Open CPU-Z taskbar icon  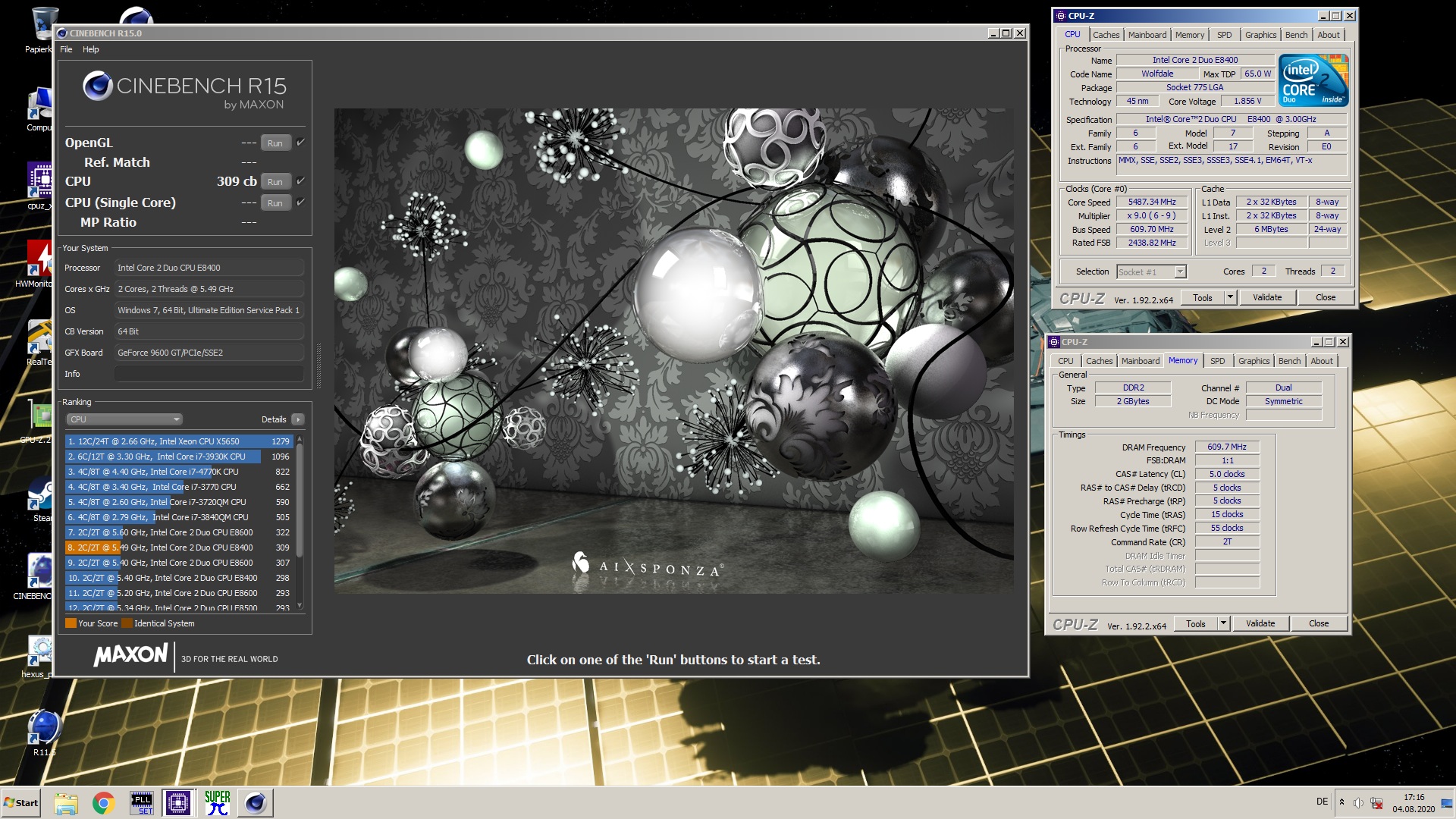179,803
